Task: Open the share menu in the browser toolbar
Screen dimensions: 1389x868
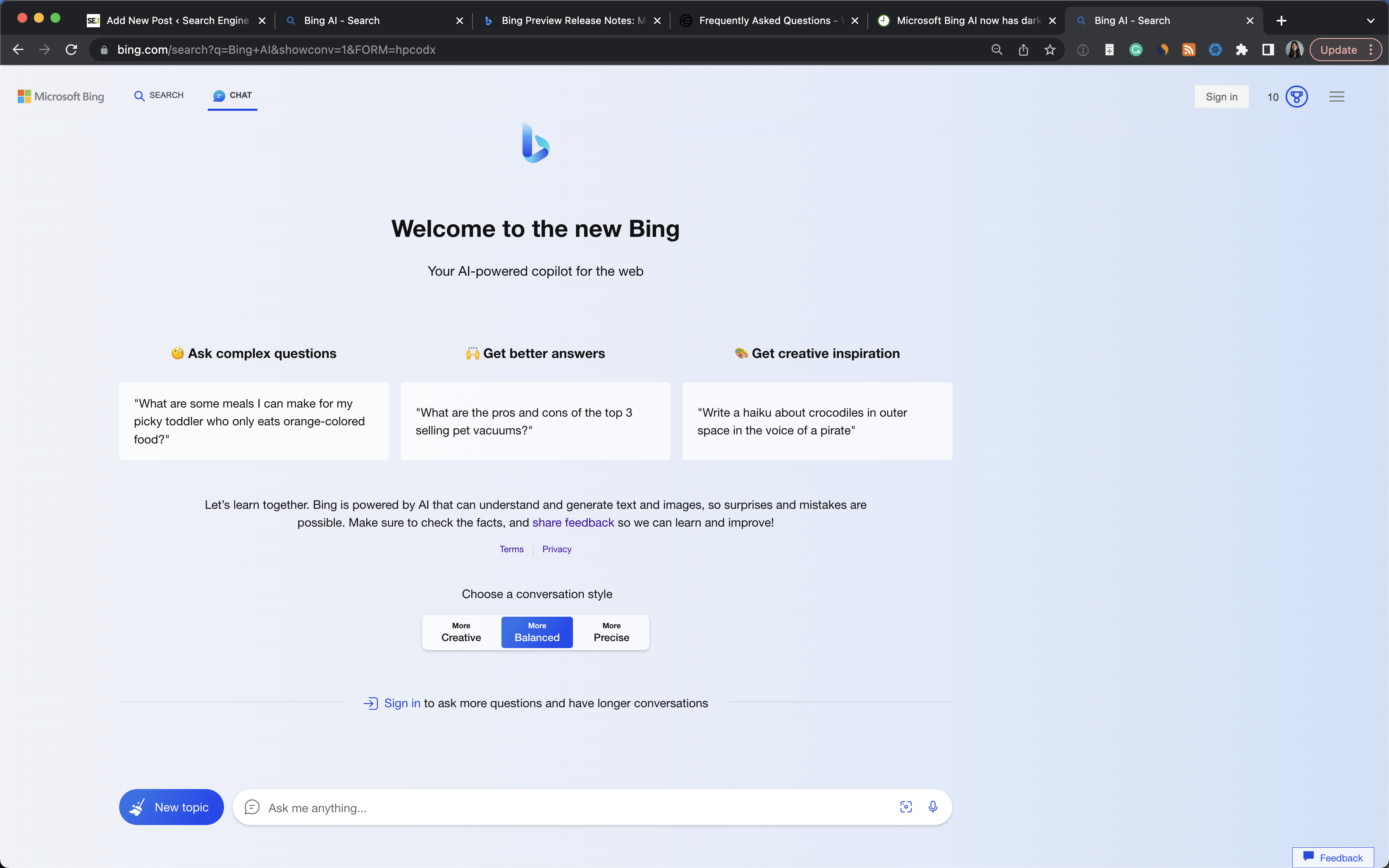Action: [x=1024, y=49]
